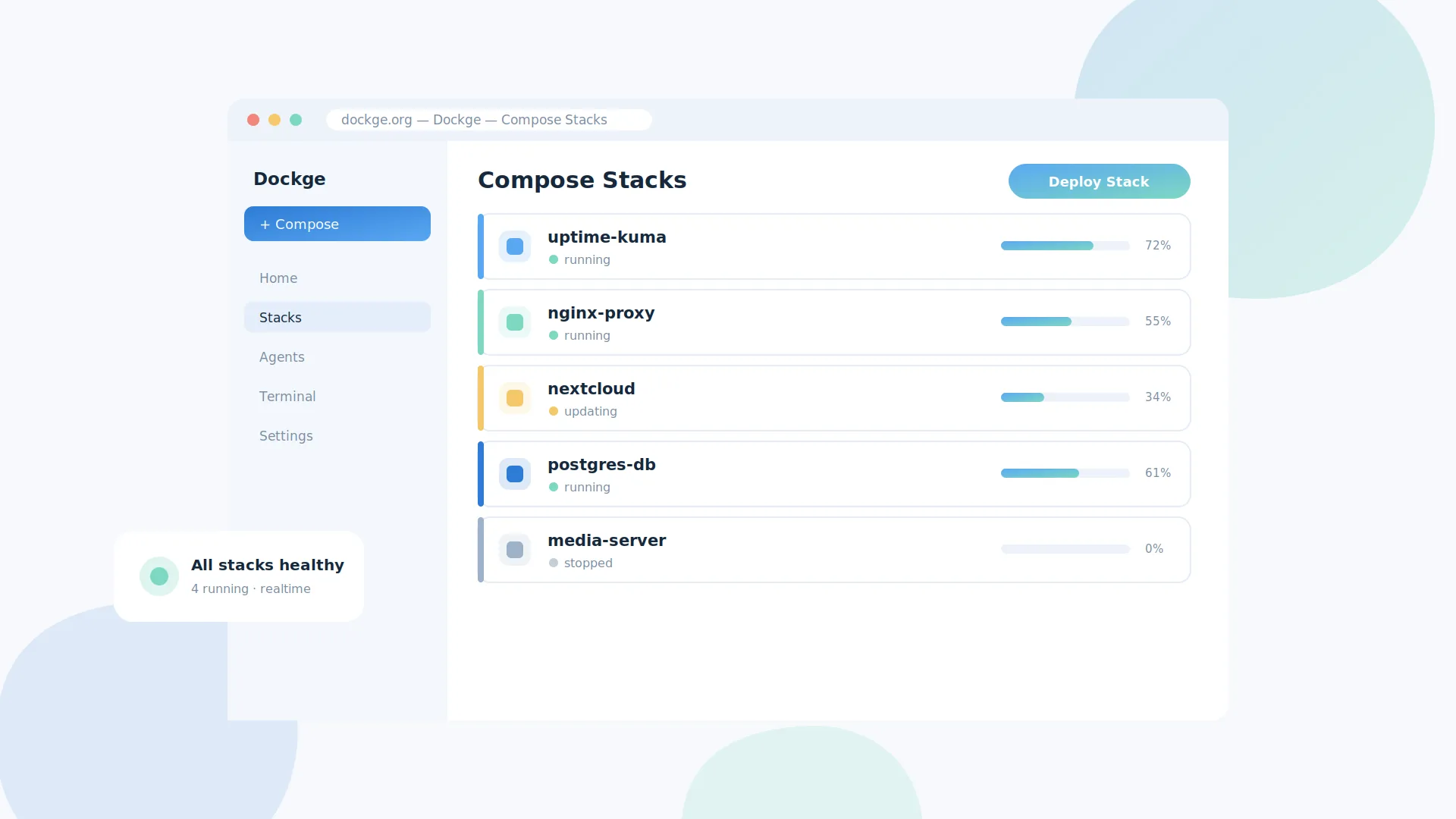Click the nextcloud stack icon
The width and height of the screenshot is (1456, 819).
tap(515, 398)
